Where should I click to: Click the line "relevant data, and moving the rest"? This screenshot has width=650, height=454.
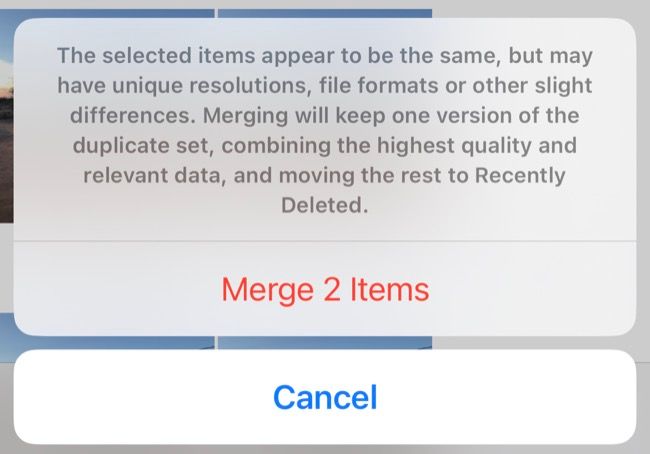coord(325,177)
